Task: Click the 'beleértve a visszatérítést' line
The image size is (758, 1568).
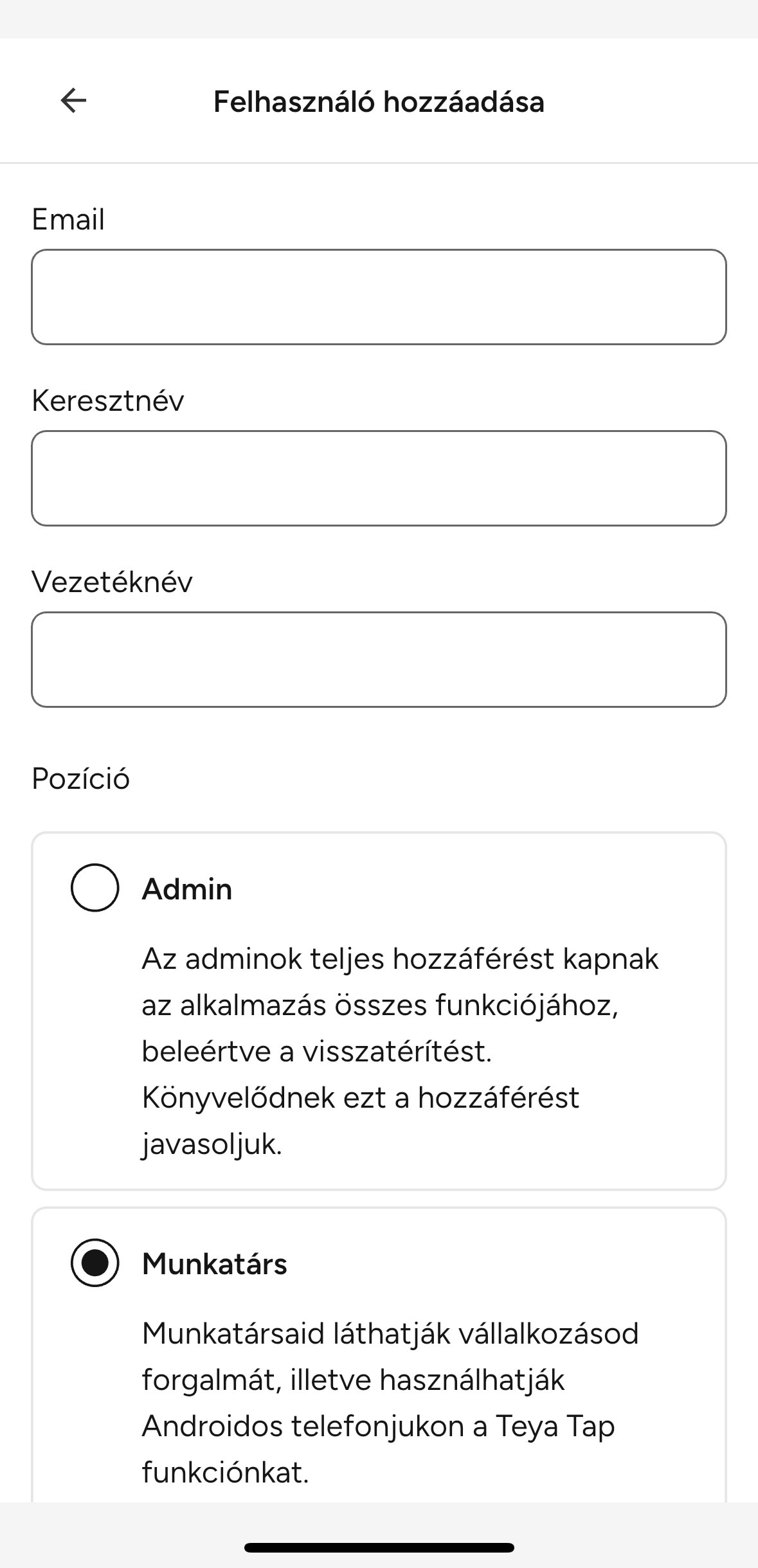Action: tap(316, 1052)
